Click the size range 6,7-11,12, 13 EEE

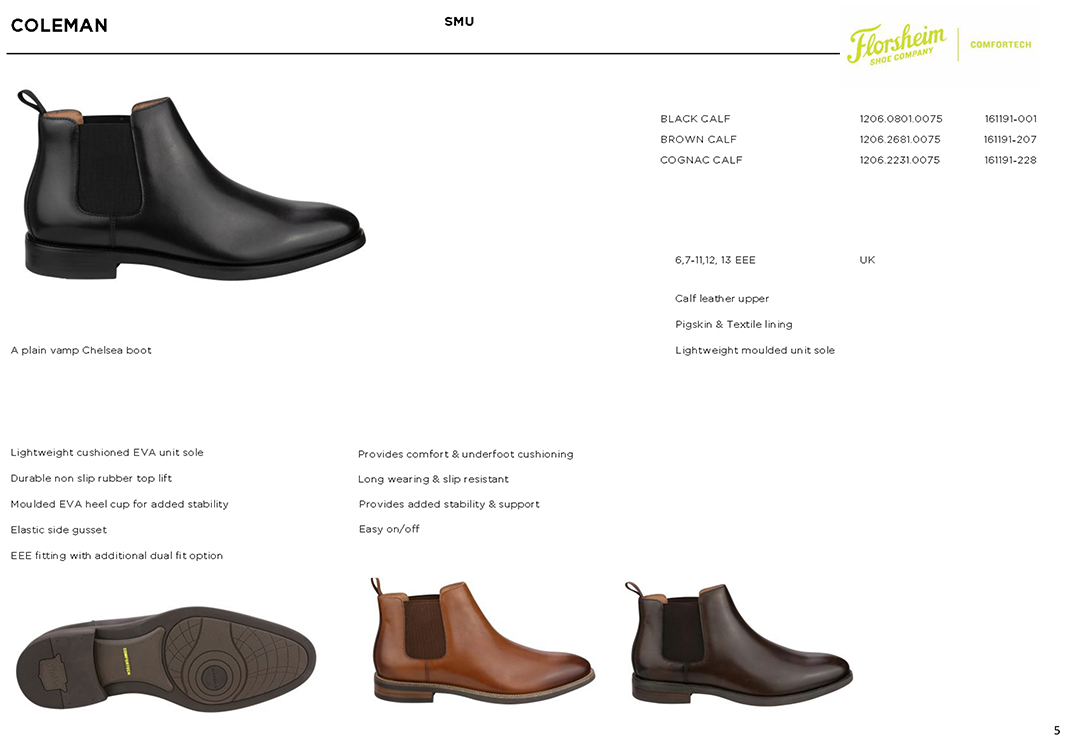715,260
